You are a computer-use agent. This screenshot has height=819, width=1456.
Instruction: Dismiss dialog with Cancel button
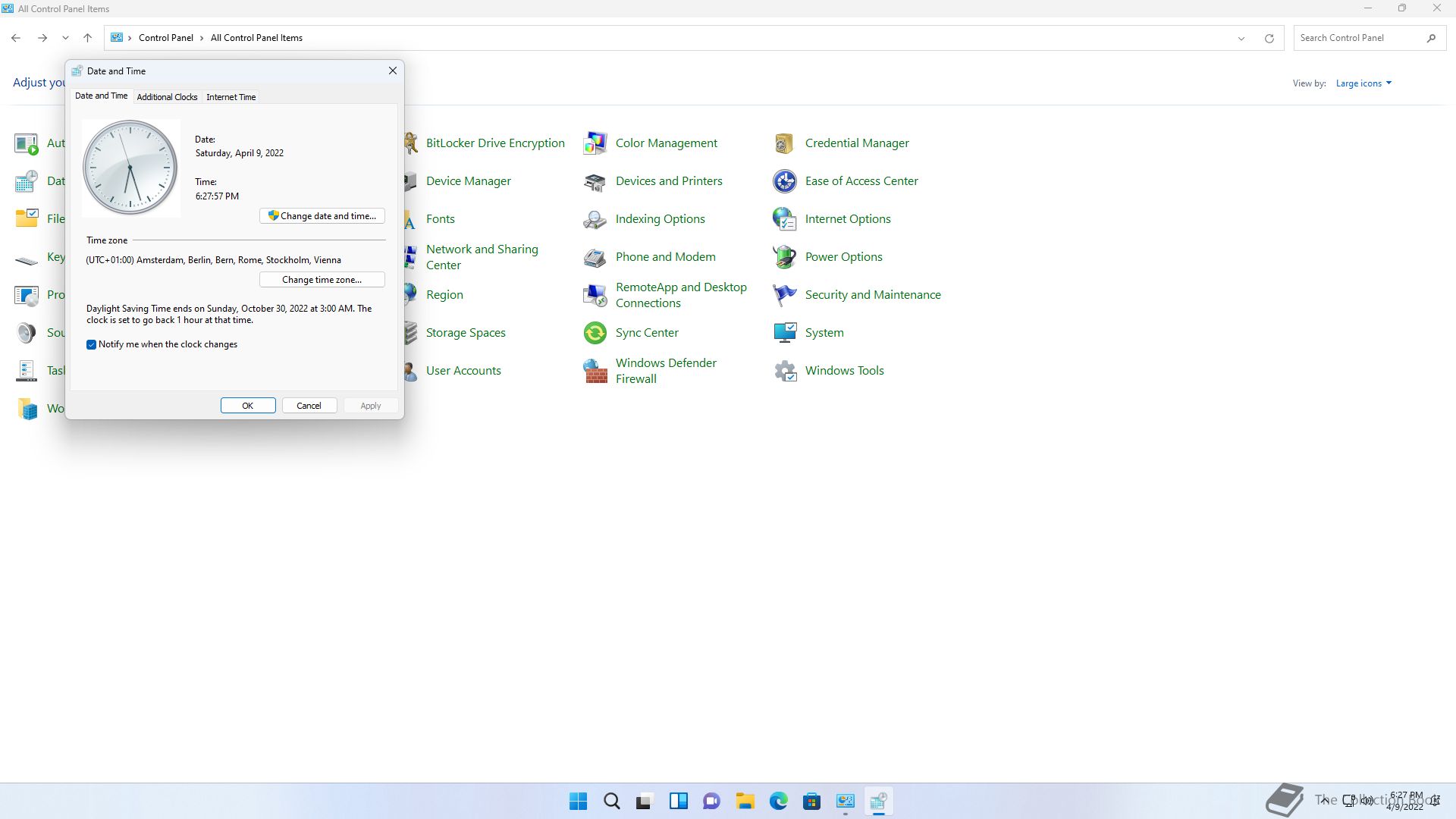309,406
